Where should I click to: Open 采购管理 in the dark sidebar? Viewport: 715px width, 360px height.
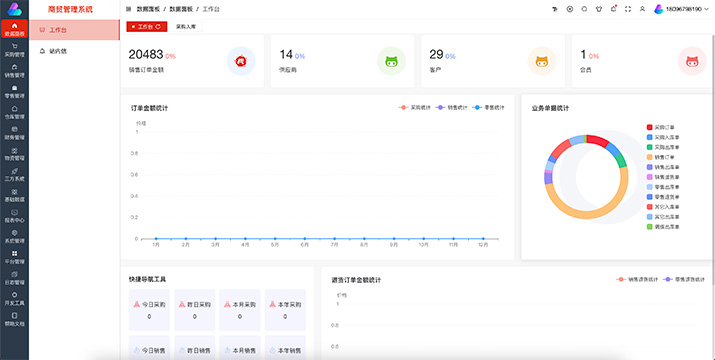(x=15, y=50)
